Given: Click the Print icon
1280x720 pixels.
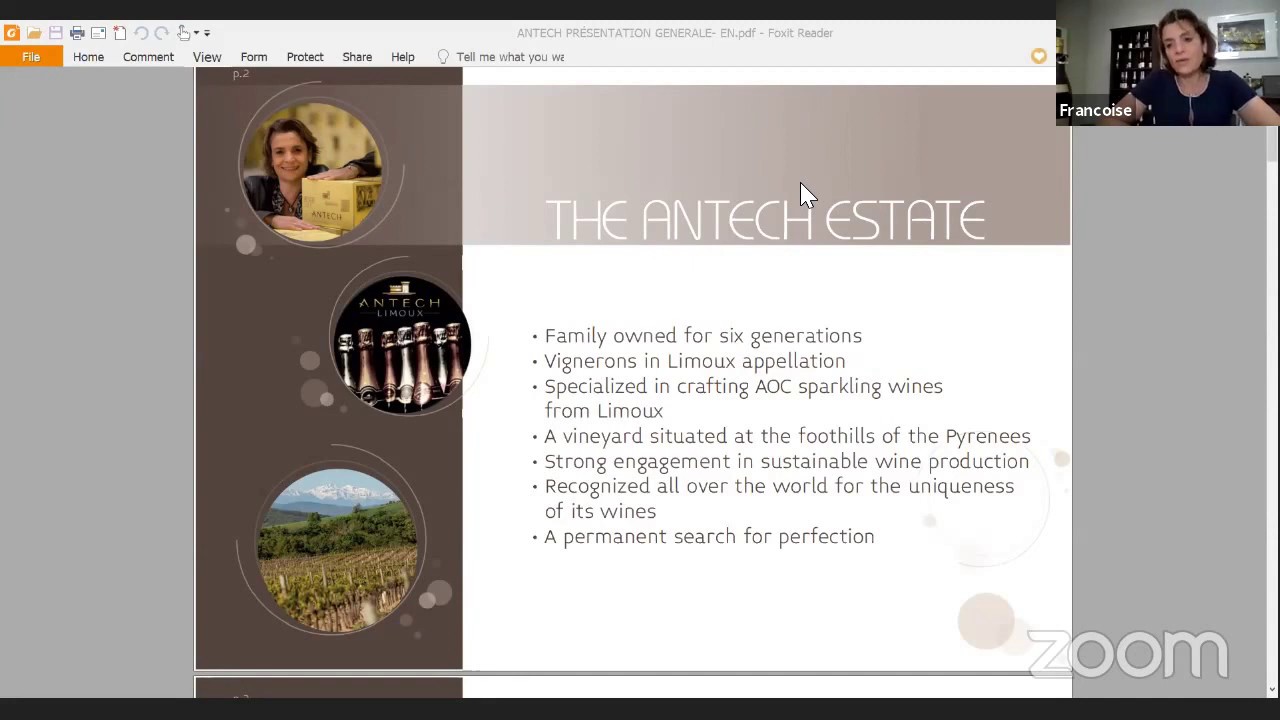Looking at the screenshot, I should coord(77,33).
